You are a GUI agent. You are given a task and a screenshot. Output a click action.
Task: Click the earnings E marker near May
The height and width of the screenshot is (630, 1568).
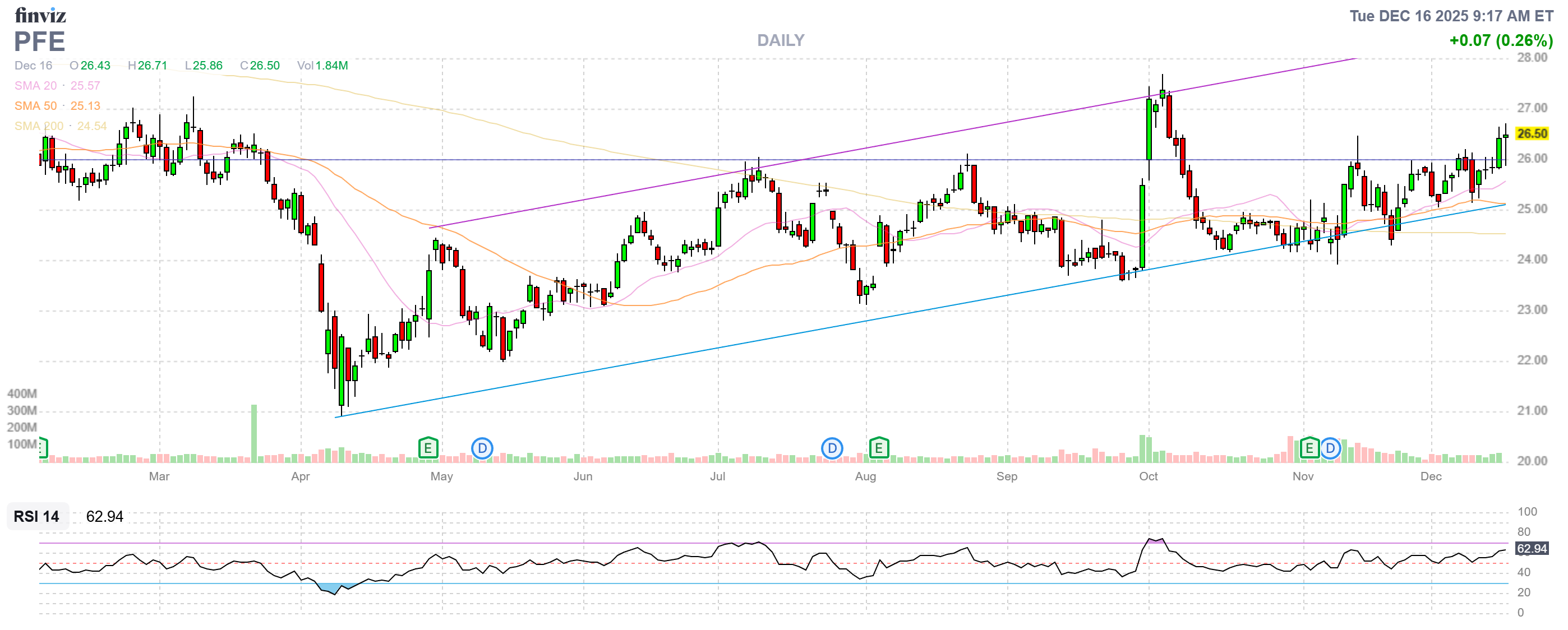click(x=428, y=449)
